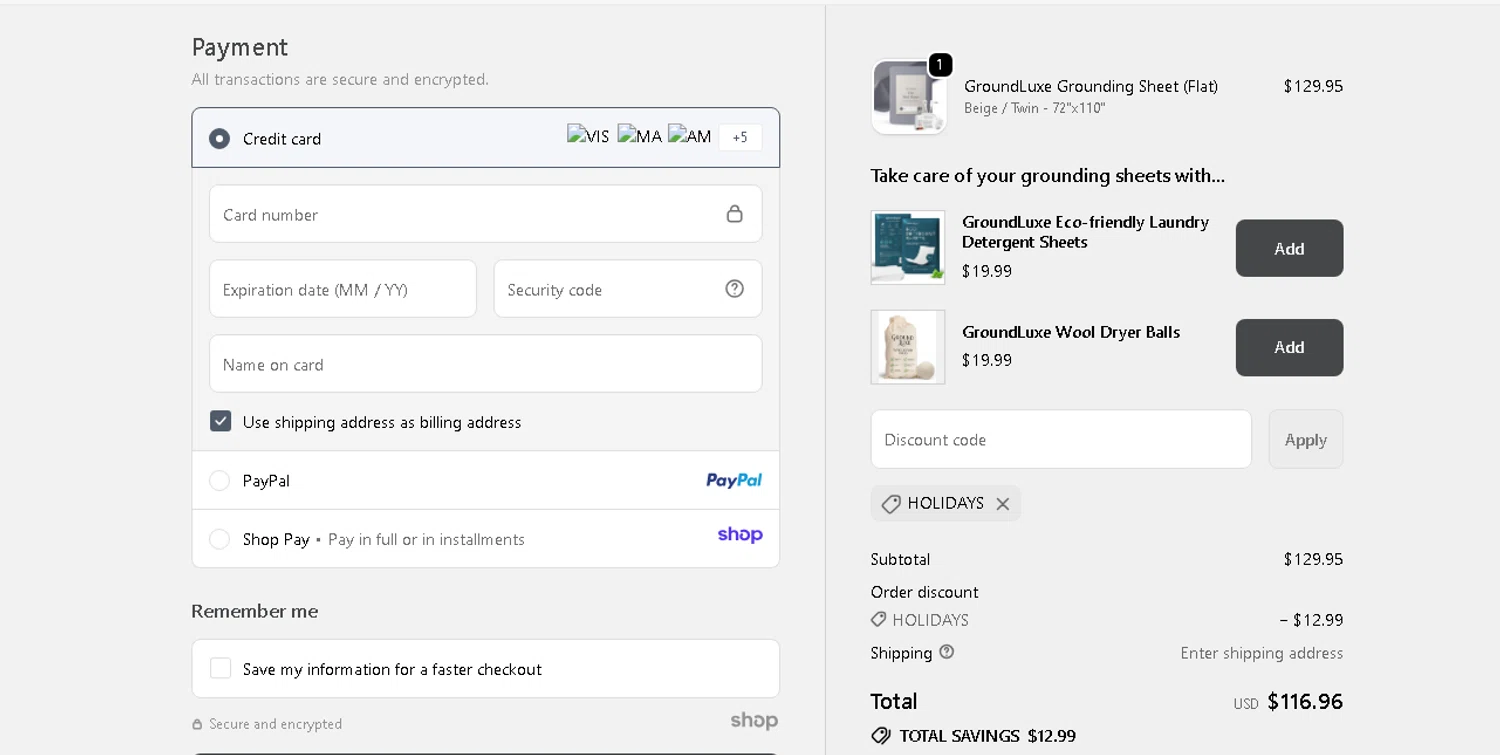This screenshot has width=1500, height=755.
Task: Click the Beige / Twin variant text
Action: [x=1034, y=108]
